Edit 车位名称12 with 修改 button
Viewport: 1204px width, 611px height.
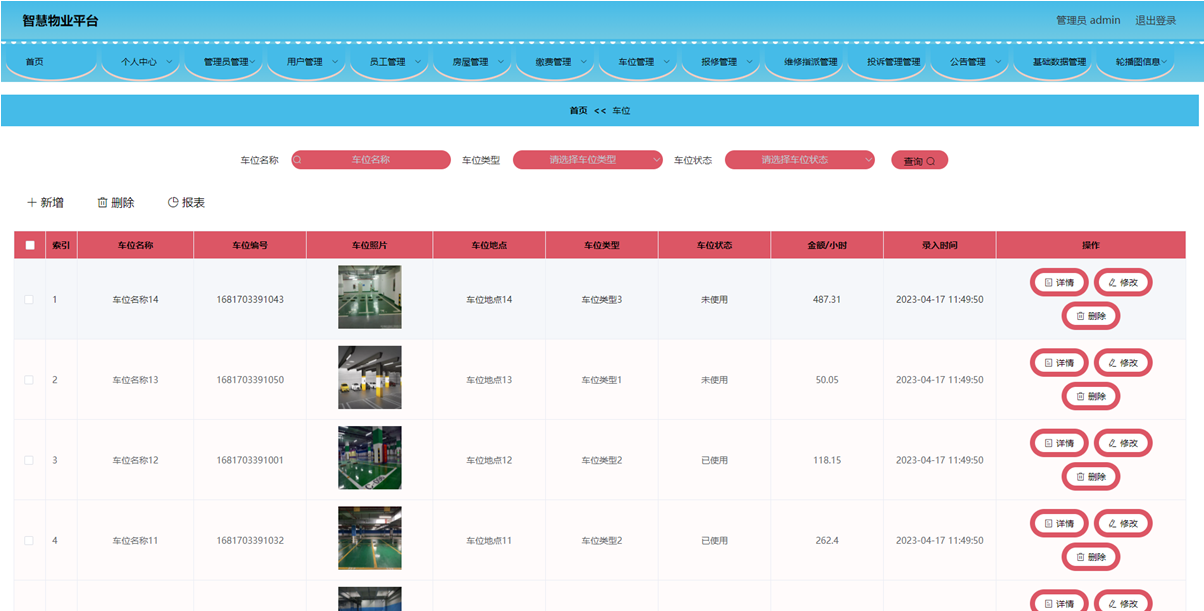point(1123,443)
